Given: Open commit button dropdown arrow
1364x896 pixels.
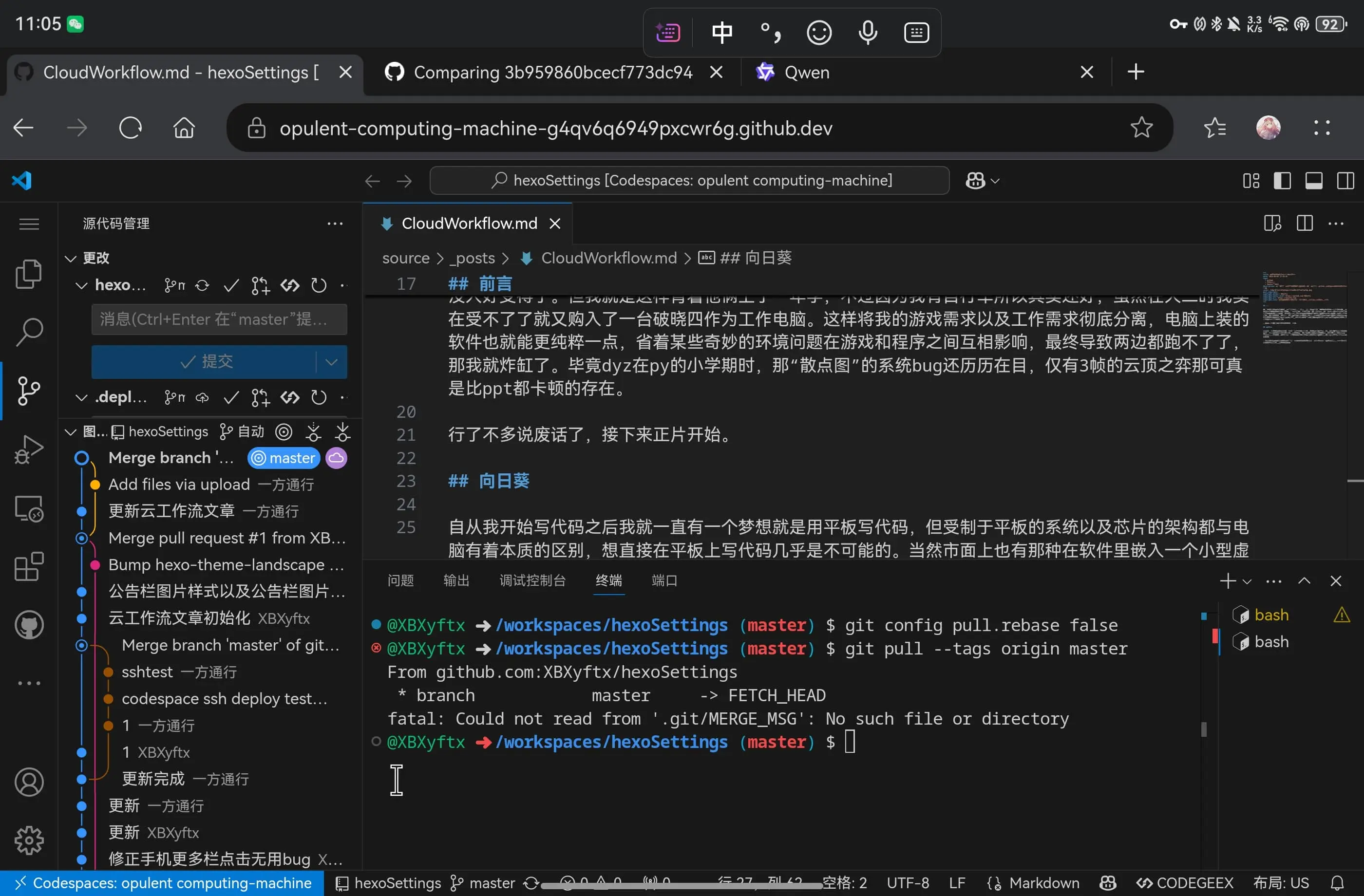Looking at the screenshot, I should pyautogui.click(x=331, y=361).
